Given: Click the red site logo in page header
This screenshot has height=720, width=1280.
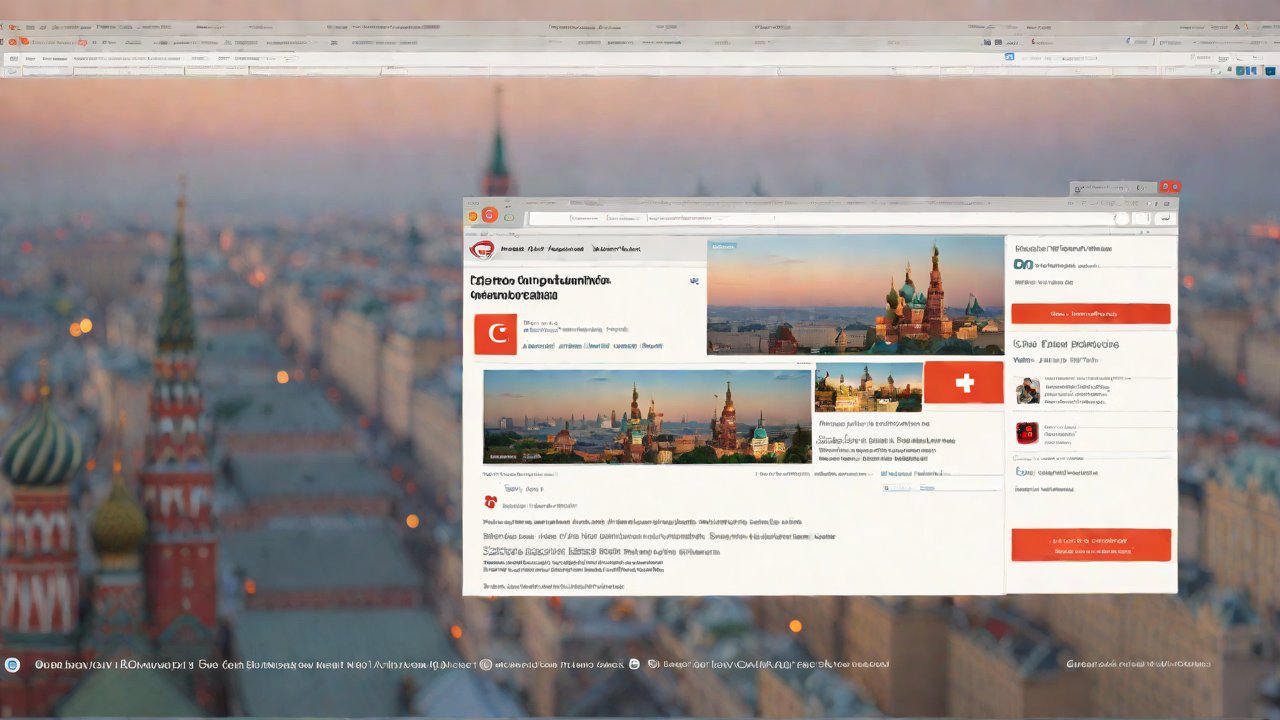Looking at the screenshot, I should [483, 250].
